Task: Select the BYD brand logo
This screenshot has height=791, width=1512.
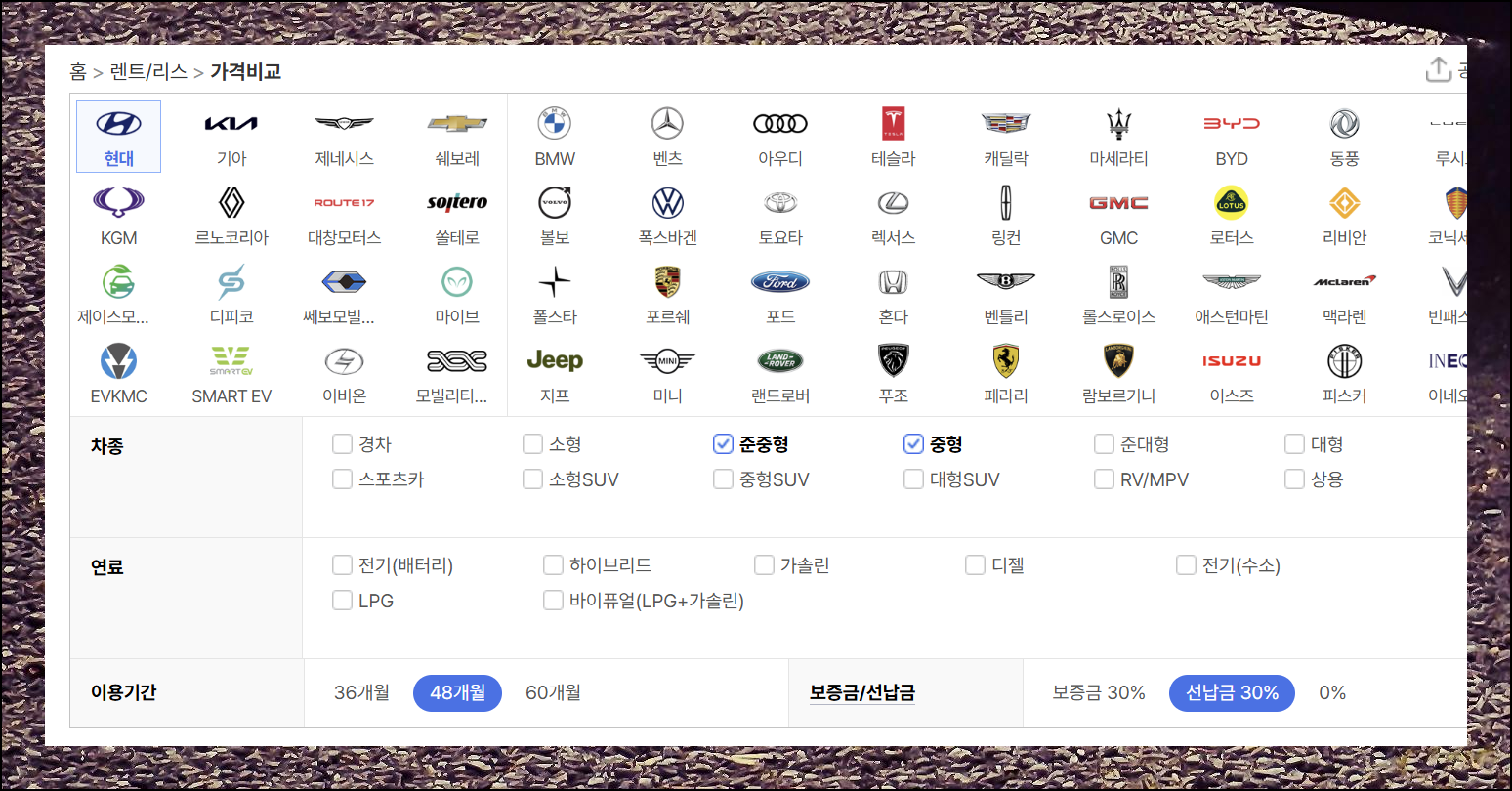Action: click(1232, 124)
